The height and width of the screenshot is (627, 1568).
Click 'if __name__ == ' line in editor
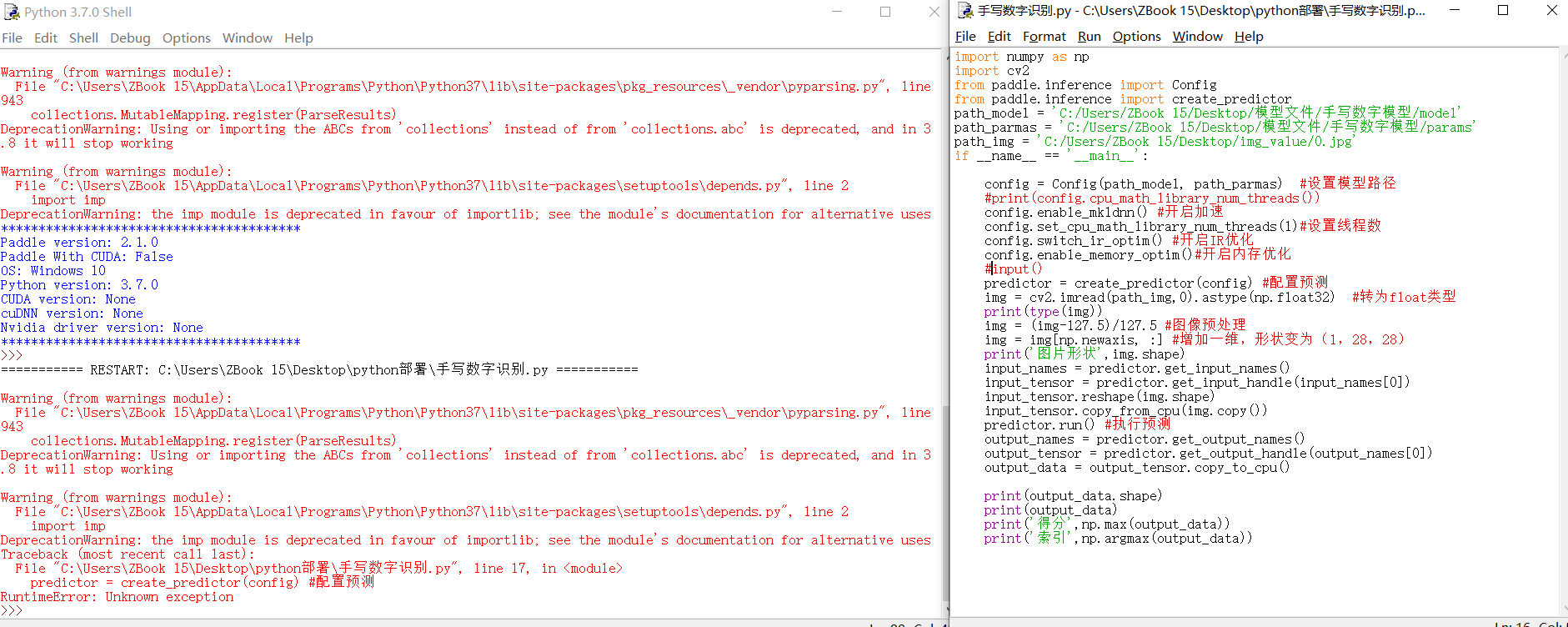(x=1051, y=156)
